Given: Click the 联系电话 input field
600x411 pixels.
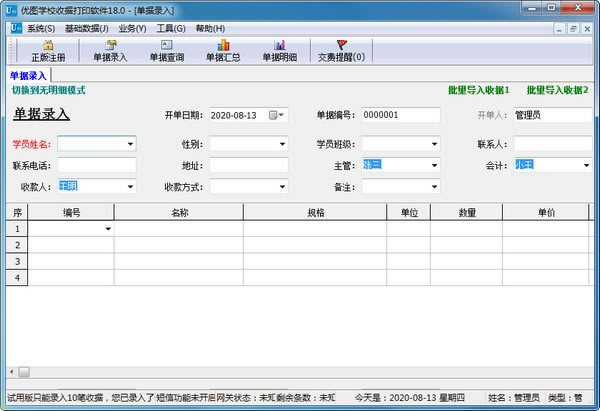Looking at the screenshot, I should [x=97, y=165].
